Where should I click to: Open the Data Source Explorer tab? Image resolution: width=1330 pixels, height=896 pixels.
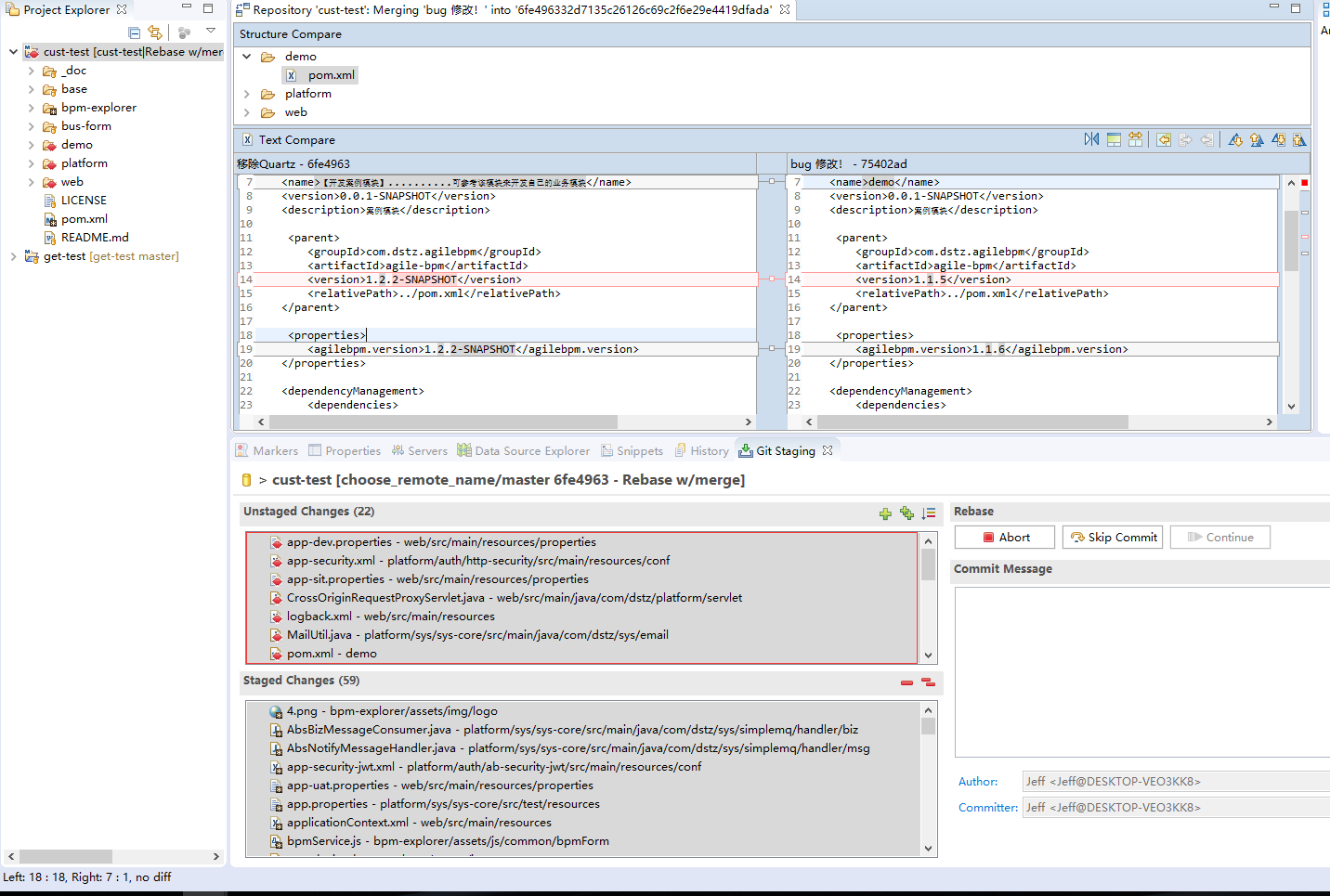tap(524, 450)
